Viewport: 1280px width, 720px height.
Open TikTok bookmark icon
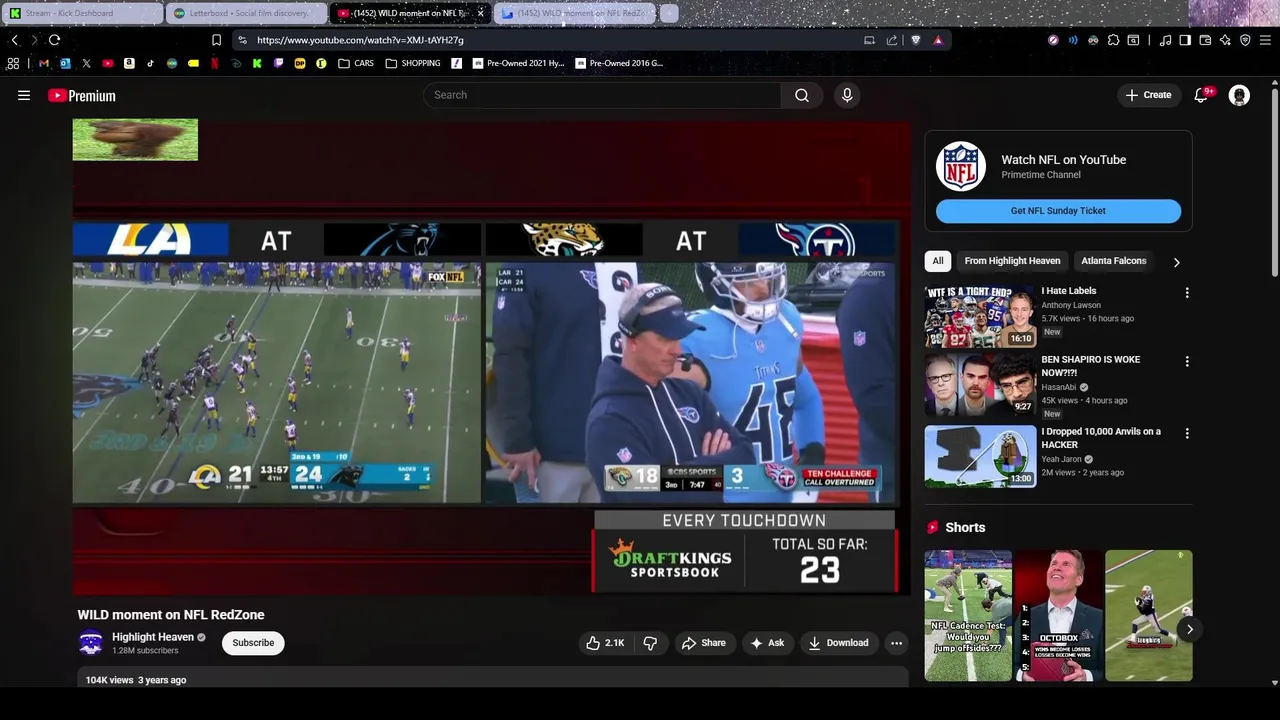tap(150, 63)
